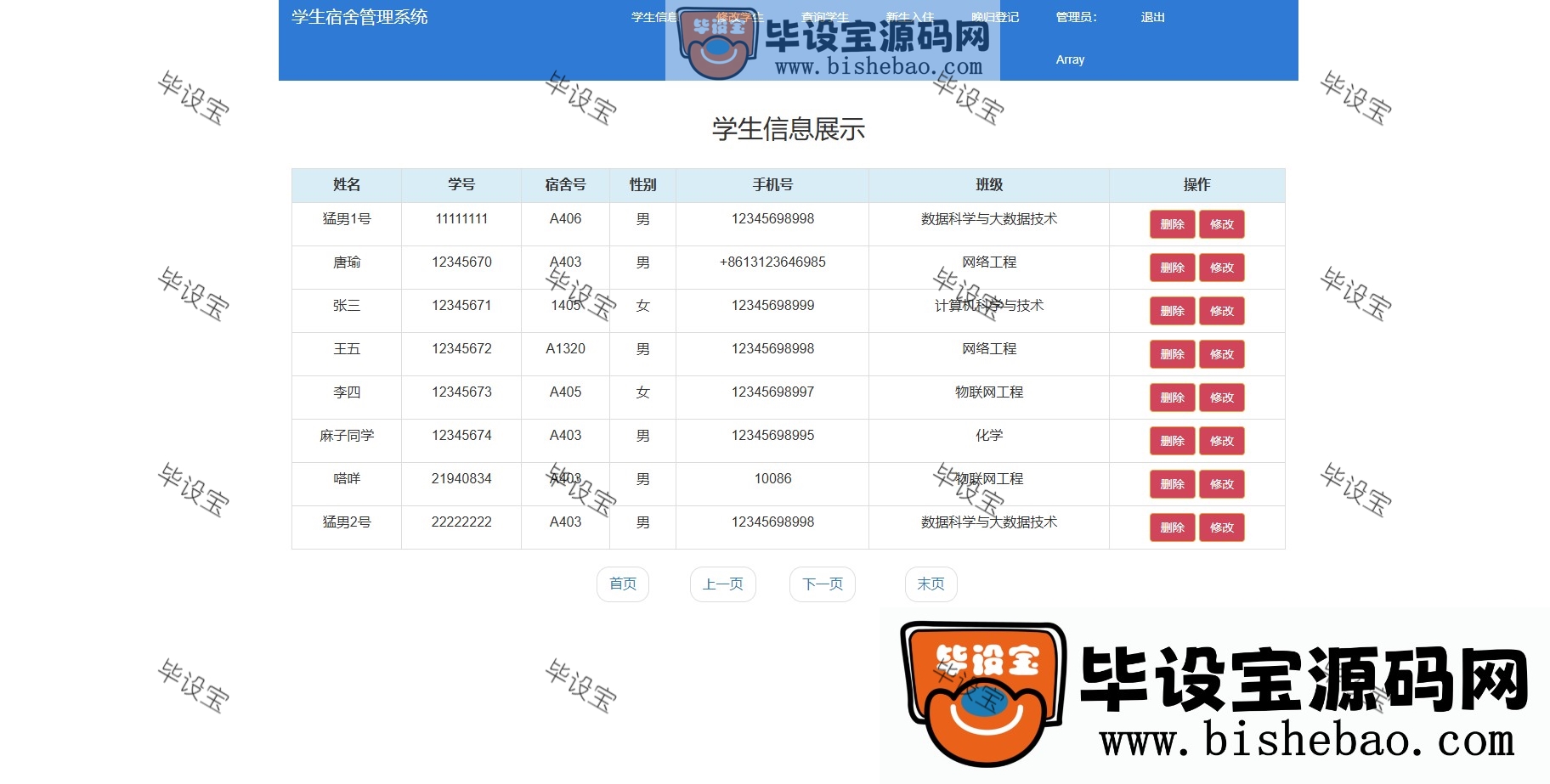Screen dimensions: 1550x784
Task: Open the 学生信息 navigation item
Action: click(x=654, y=17)
